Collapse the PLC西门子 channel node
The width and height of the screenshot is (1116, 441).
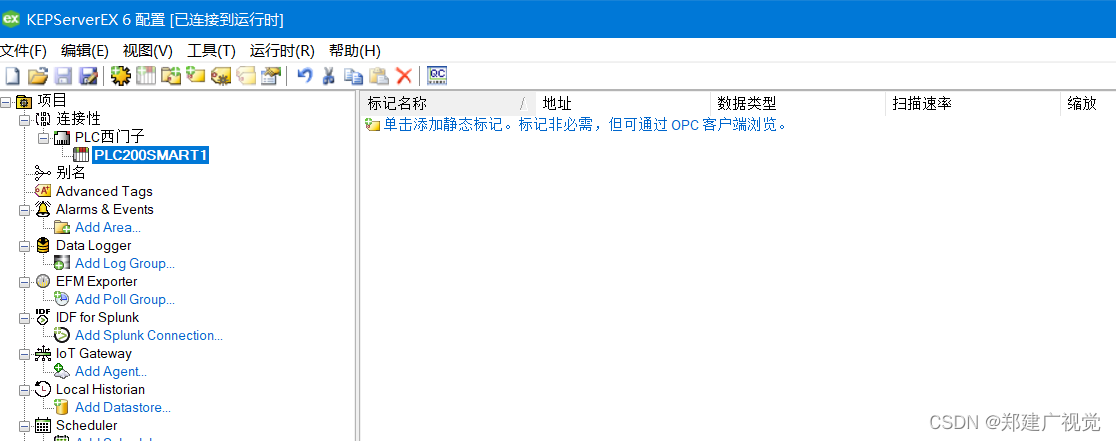(x=43, y=137)
